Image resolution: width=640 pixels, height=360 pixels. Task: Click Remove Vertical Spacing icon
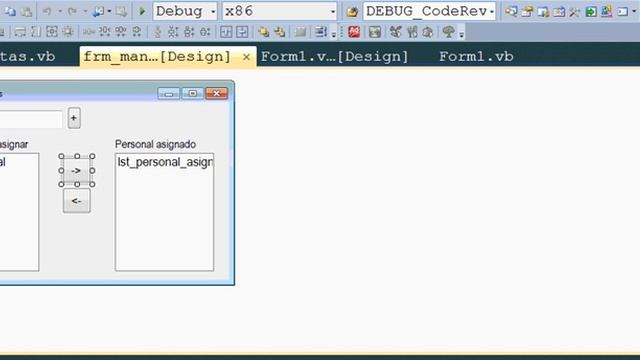coord(205,32)
